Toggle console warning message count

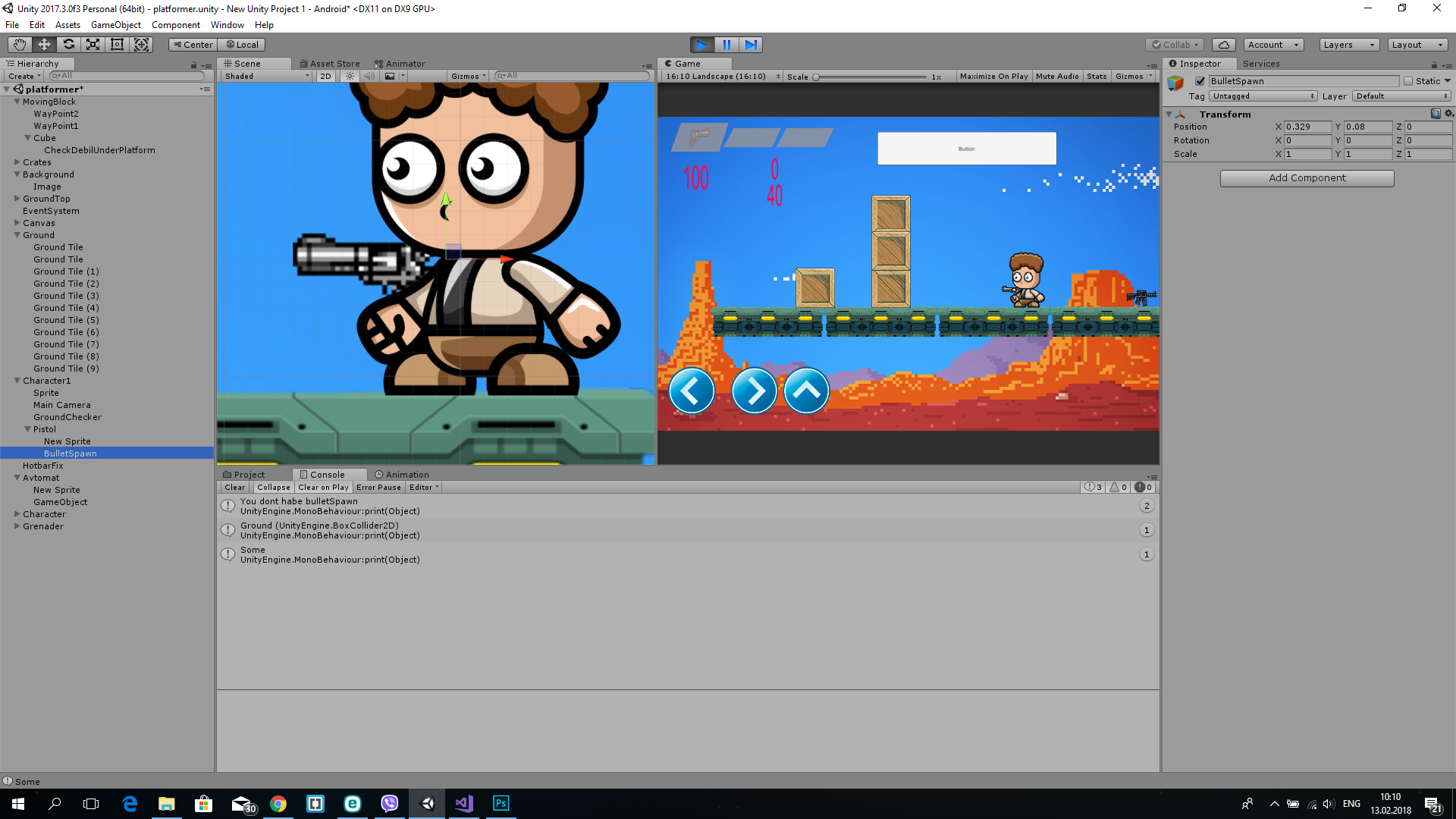(1119, 488)
